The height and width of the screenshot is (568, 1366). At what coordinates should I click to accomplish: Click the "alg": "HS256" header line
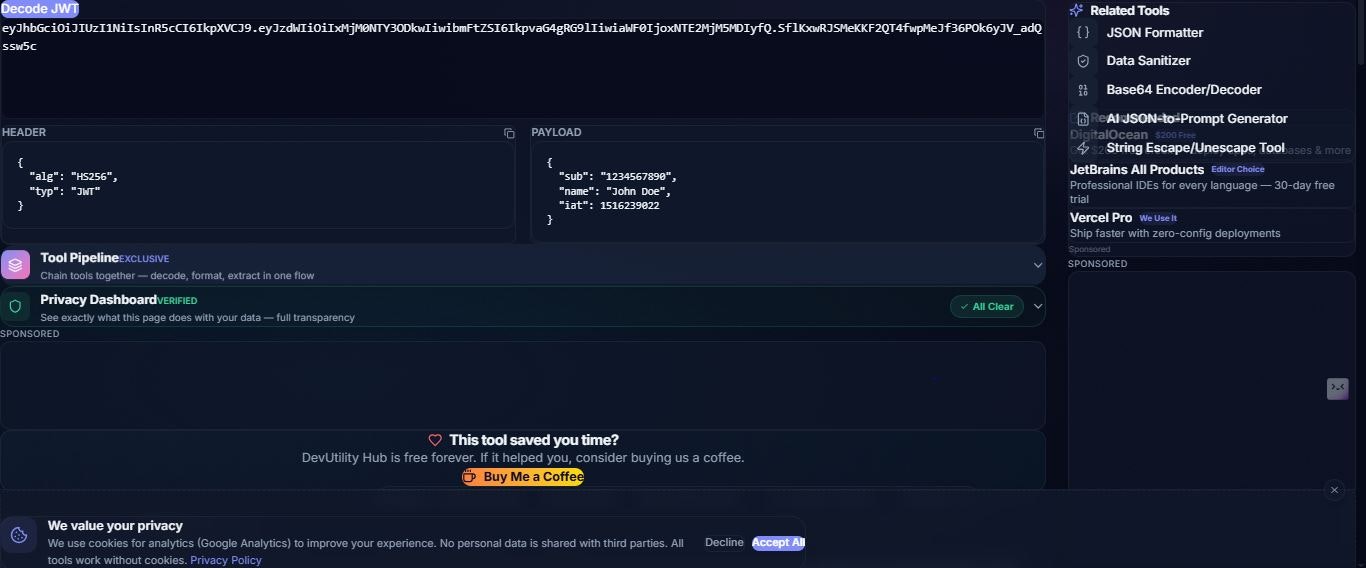click(73, 177)
